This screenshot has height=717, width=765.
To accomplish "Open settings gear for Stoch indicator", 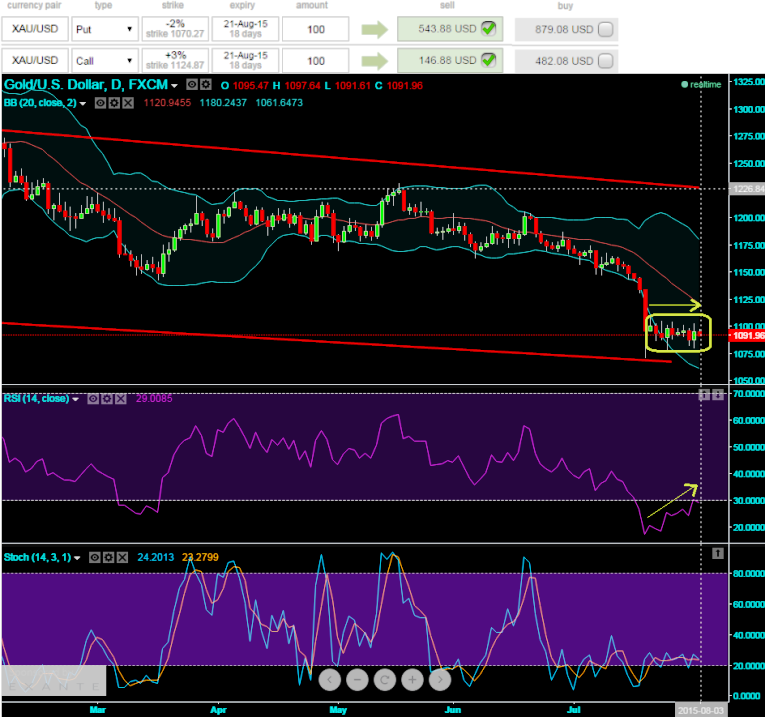I will point(108,556).
